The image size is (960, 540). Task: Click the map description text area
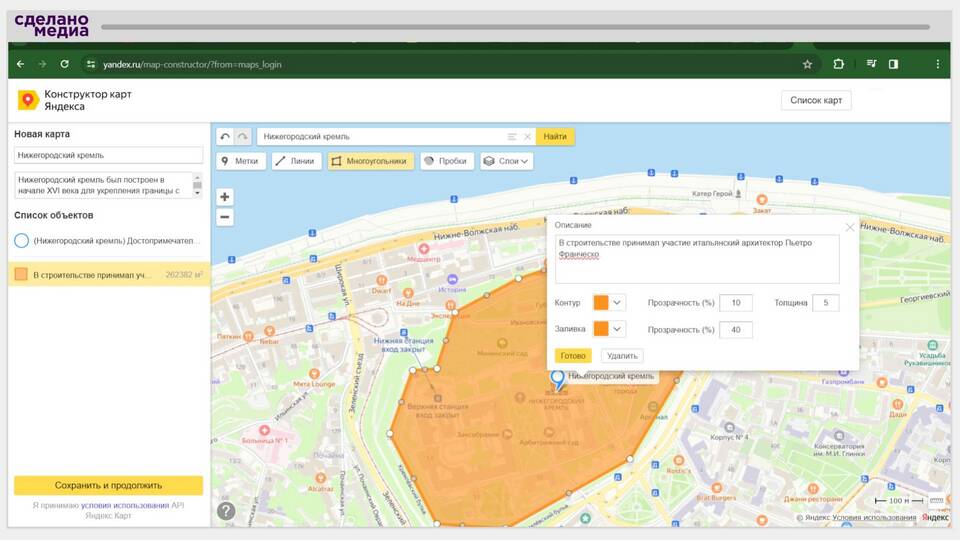(103, 185)
